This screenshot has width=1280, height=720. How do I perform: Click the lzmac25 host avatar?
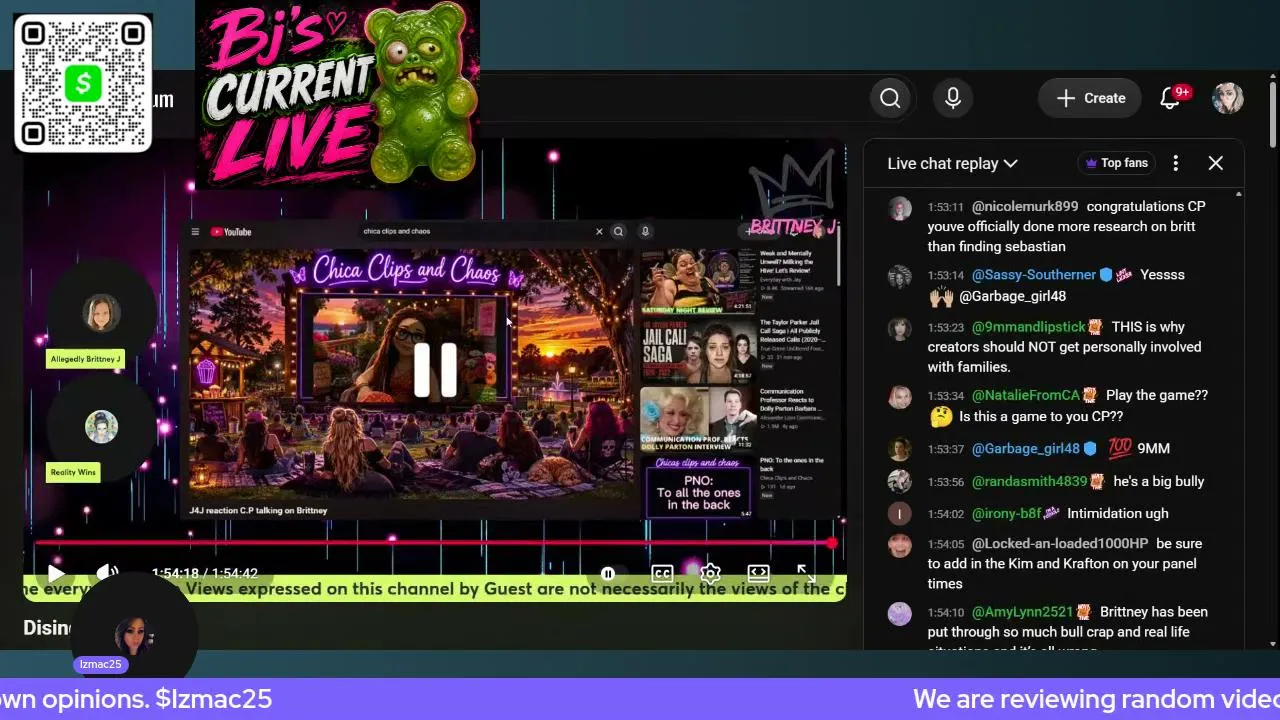coord(133,635)
